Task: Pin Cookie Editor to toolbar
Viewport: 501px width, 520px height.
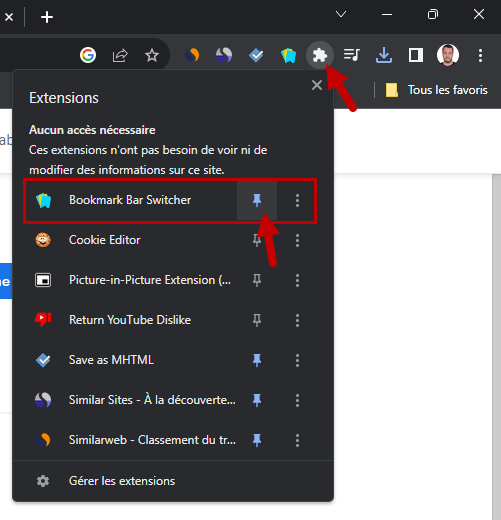Action: (257, 240)
